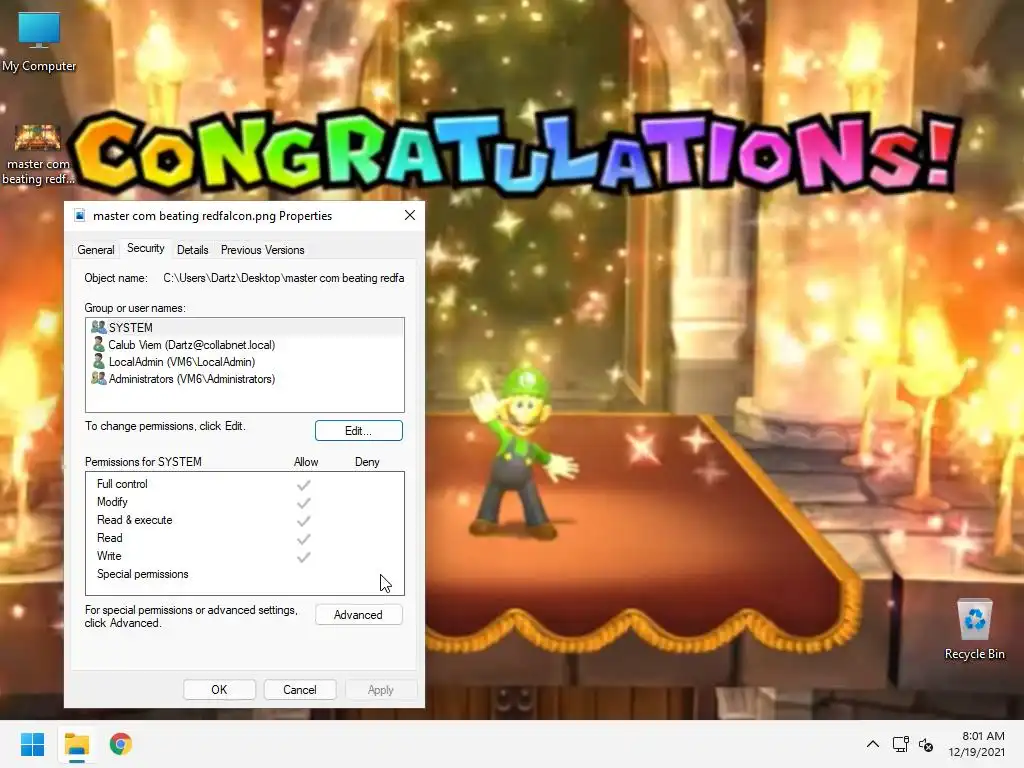
Task: Confirm the dialog with OK
Action: (219, 690)
